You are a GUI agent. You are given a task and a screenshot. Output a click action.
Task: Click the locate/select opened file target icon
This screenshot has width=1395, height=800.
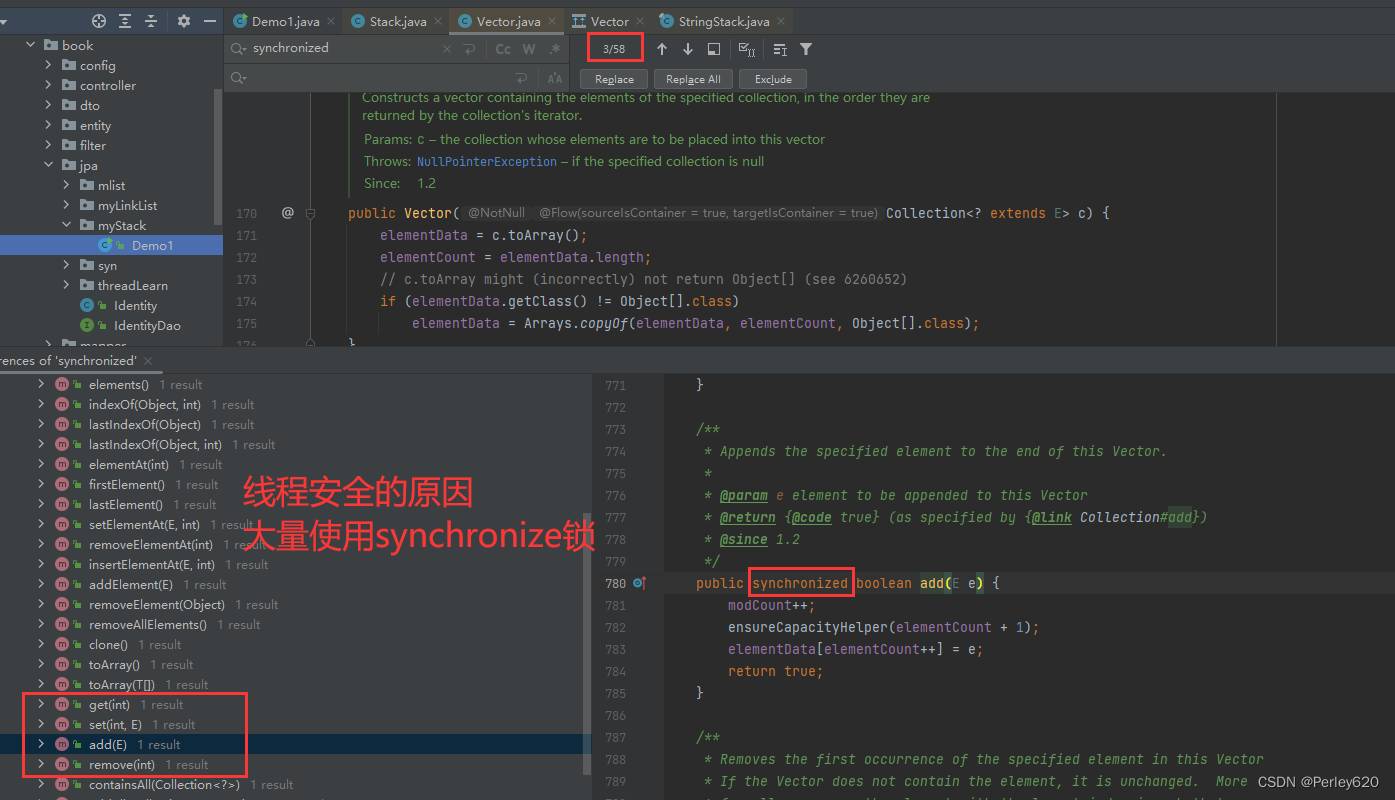click(98, 21)
